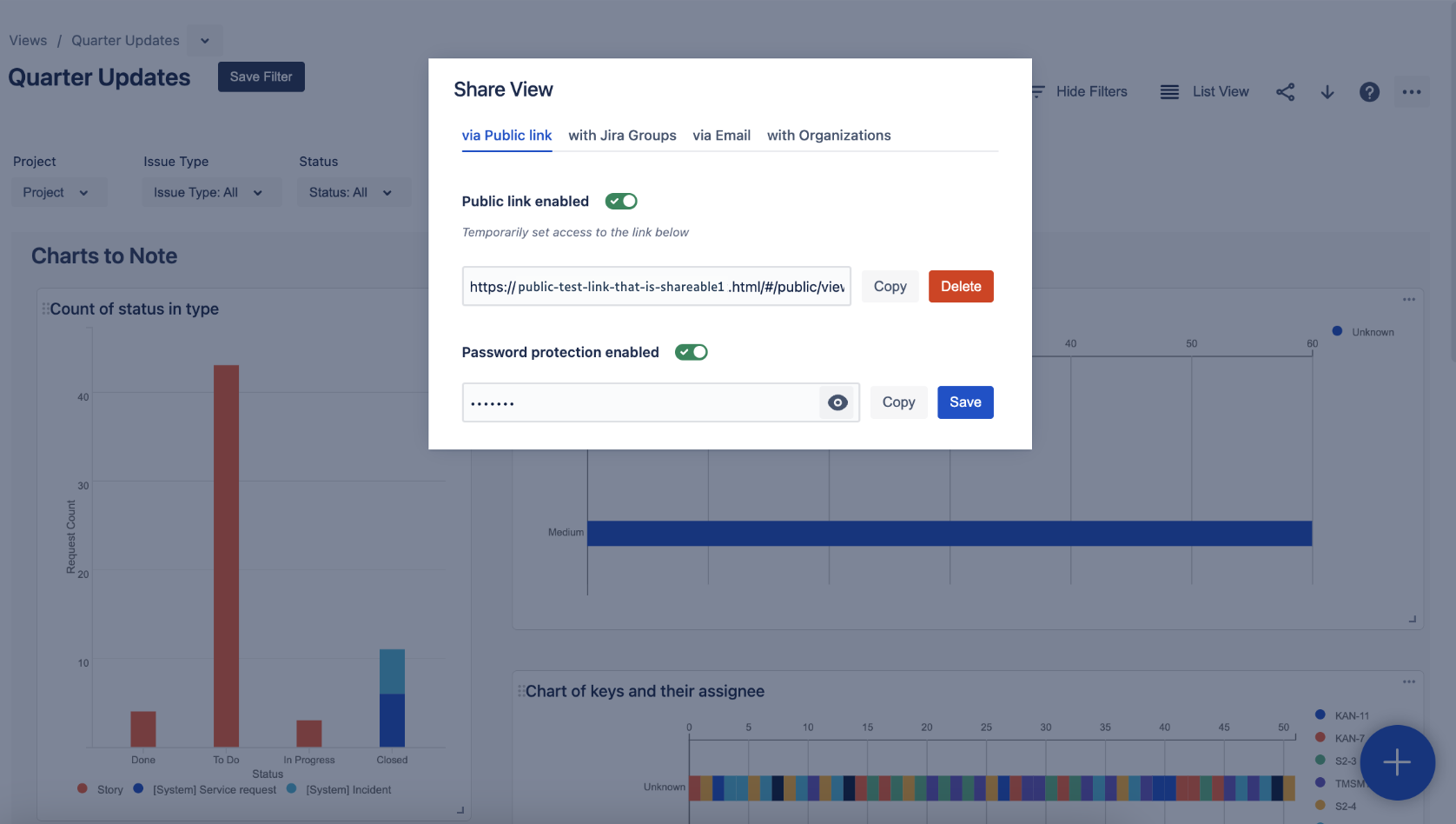
Task: Disable the Public link enabled toggle
Action: [620, 201]
